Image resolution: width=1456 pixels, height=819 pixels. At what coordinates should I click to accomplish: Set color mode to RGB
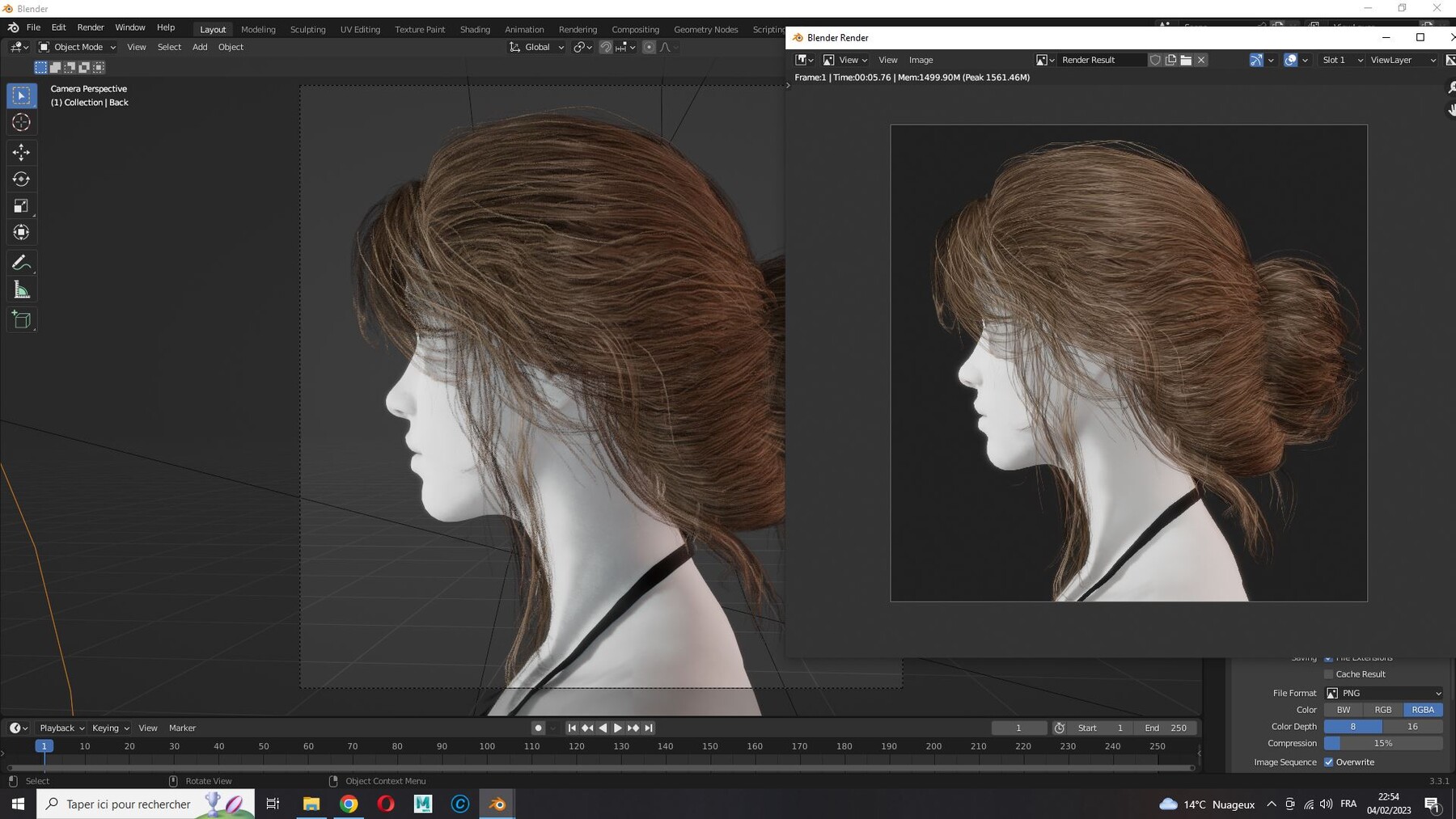pyautogui.click(x=1383, y=710)
